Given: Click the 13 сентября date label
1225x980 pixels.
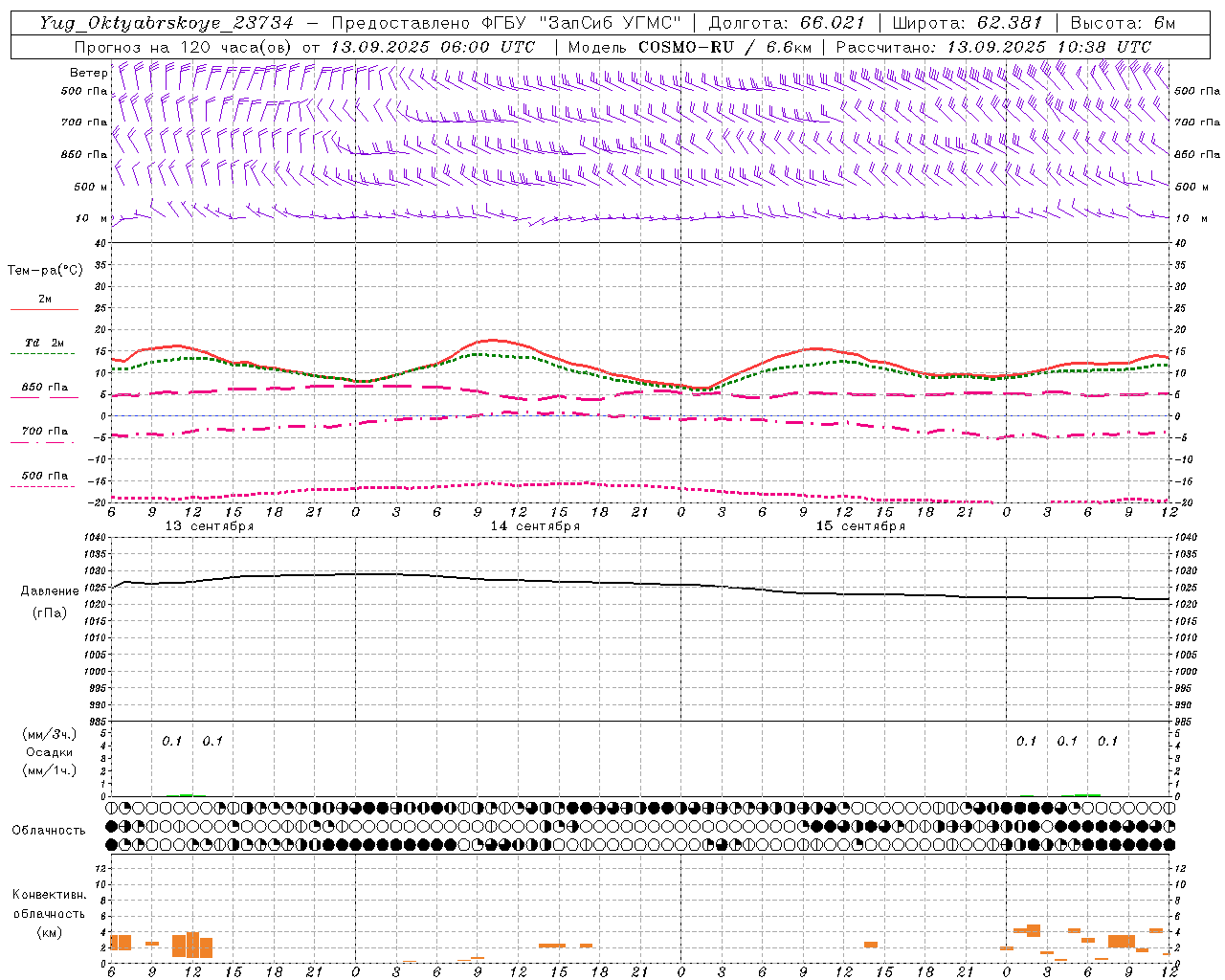Looking at the screenshot, I should coord(210,526).
